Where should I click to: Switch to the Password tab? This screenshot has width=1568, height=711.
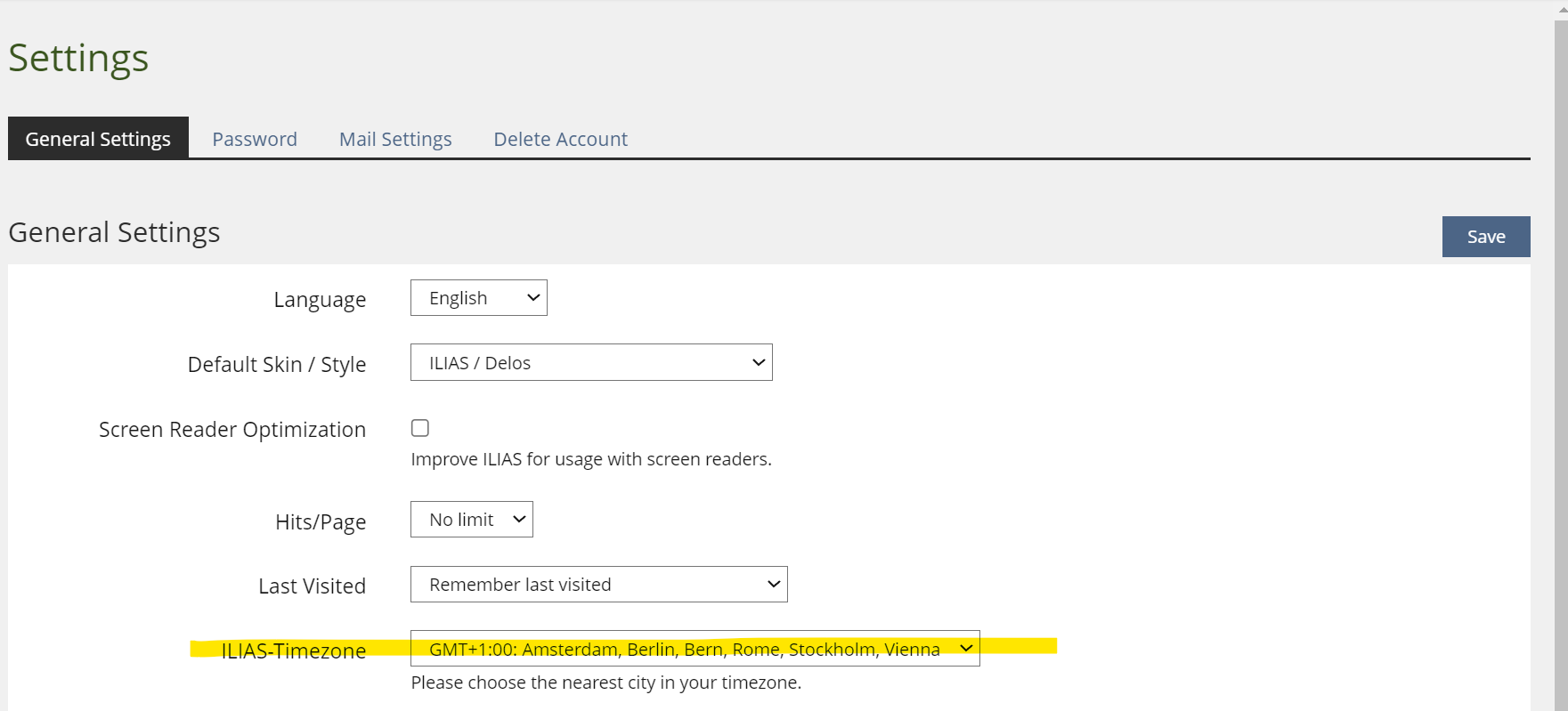(x=254, y=139)
